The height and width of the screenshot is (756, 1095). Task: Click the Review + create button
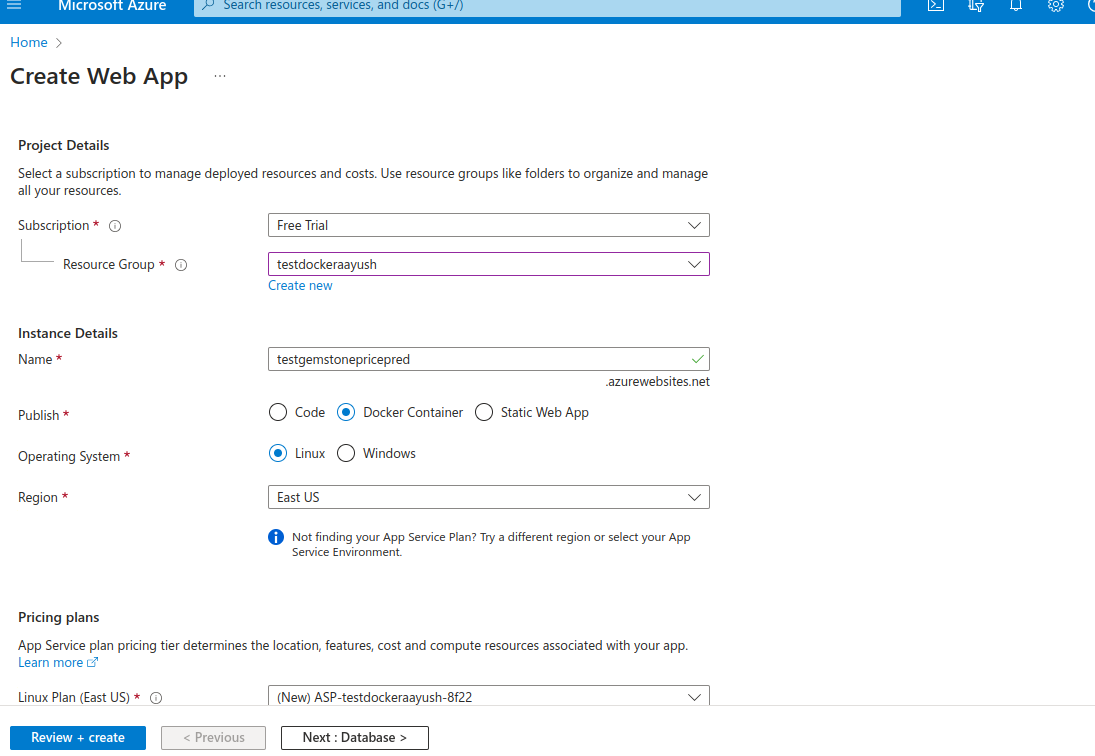(x=78, y=738)
